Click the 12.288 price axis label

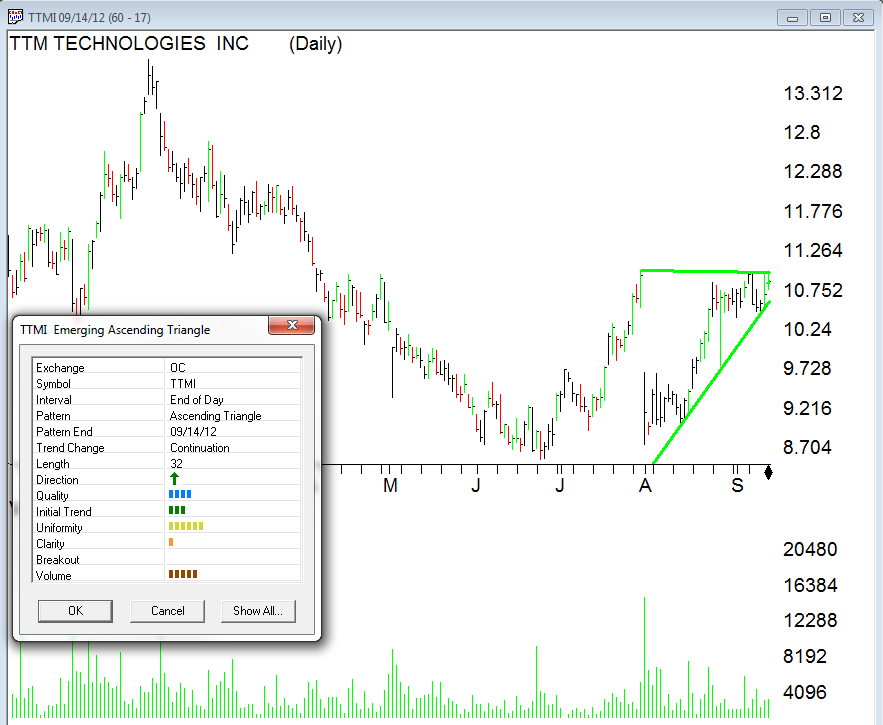click(813, 172)
